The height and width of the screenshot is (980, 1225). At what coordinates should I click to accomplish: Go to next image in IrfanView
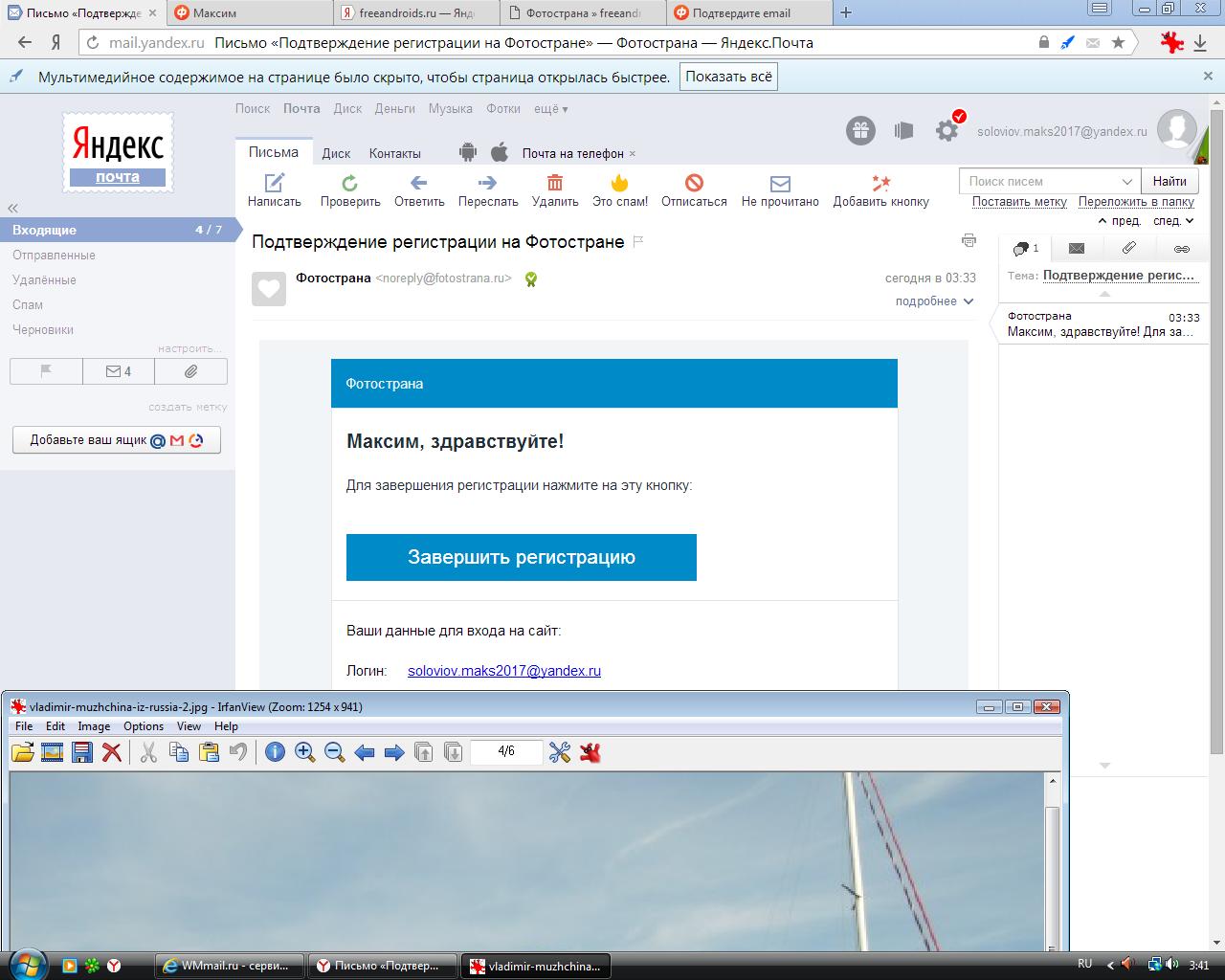tap(393, 752)
